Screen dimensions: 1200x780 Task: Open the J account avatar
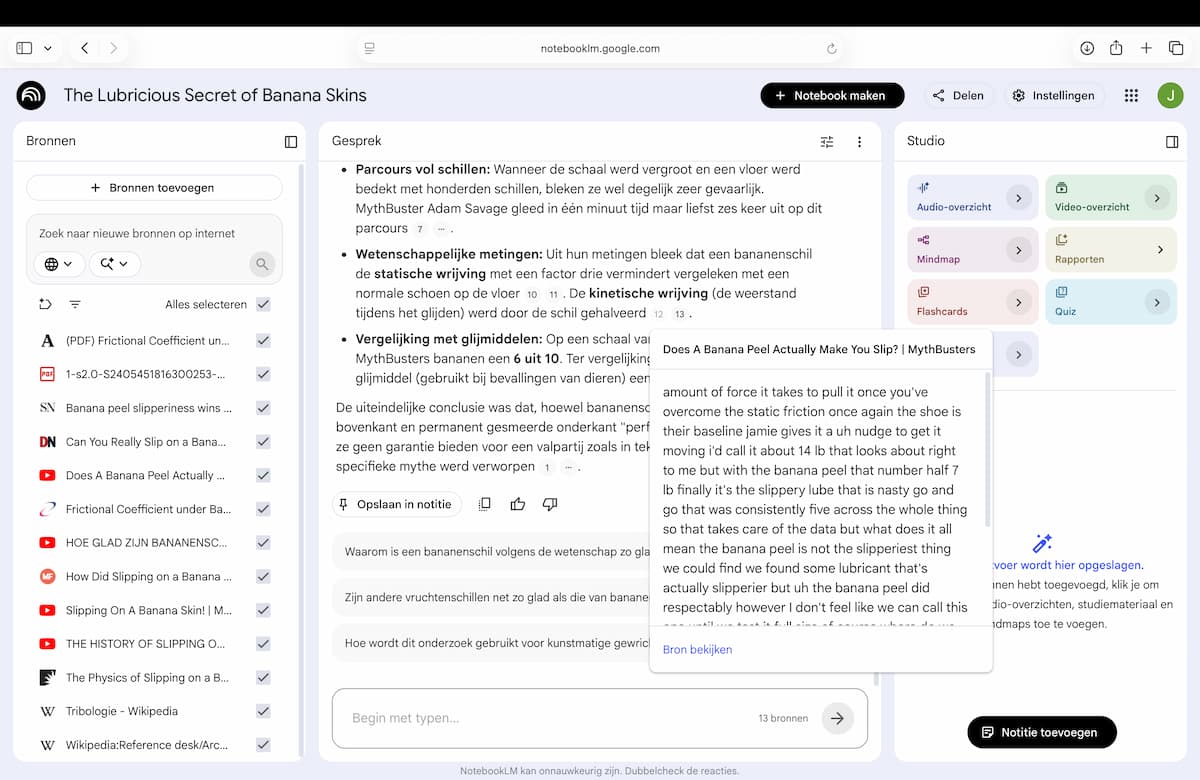coord(1170,95)
